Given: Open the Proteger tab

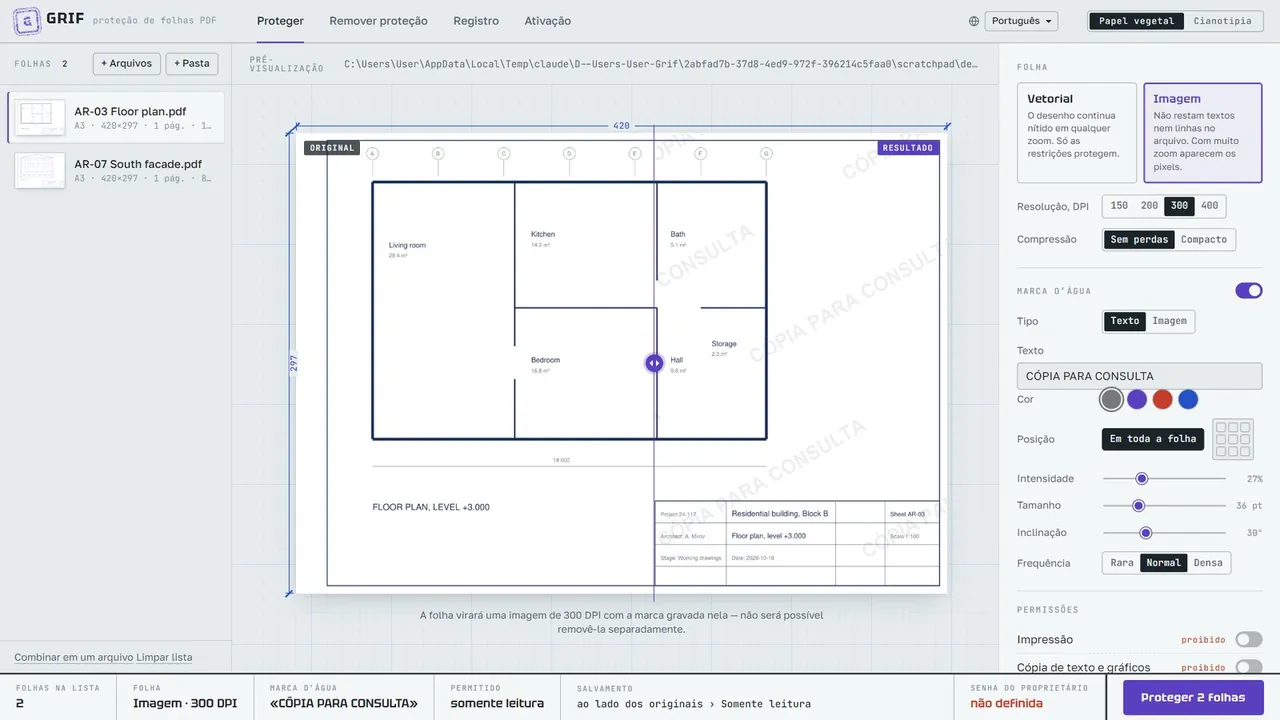Looking at the screenshot, I should coord(280,21).
